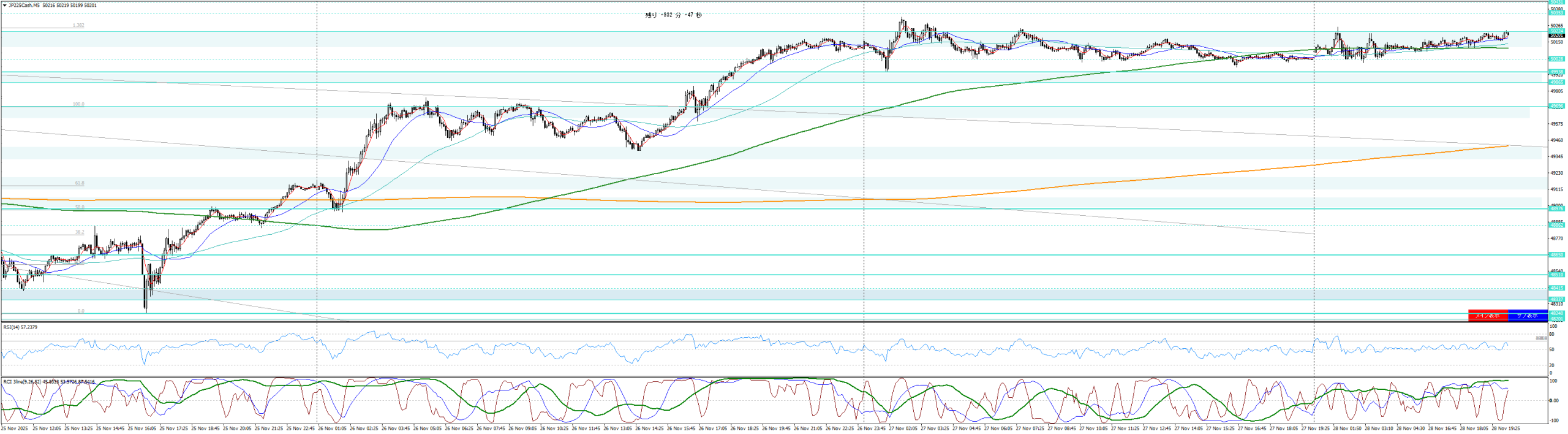Image resolution: width=1568 pixels, height=434 pixels.
Task: Select the Fibonacci 38.2 level label
Action: (x=80, y=232)
